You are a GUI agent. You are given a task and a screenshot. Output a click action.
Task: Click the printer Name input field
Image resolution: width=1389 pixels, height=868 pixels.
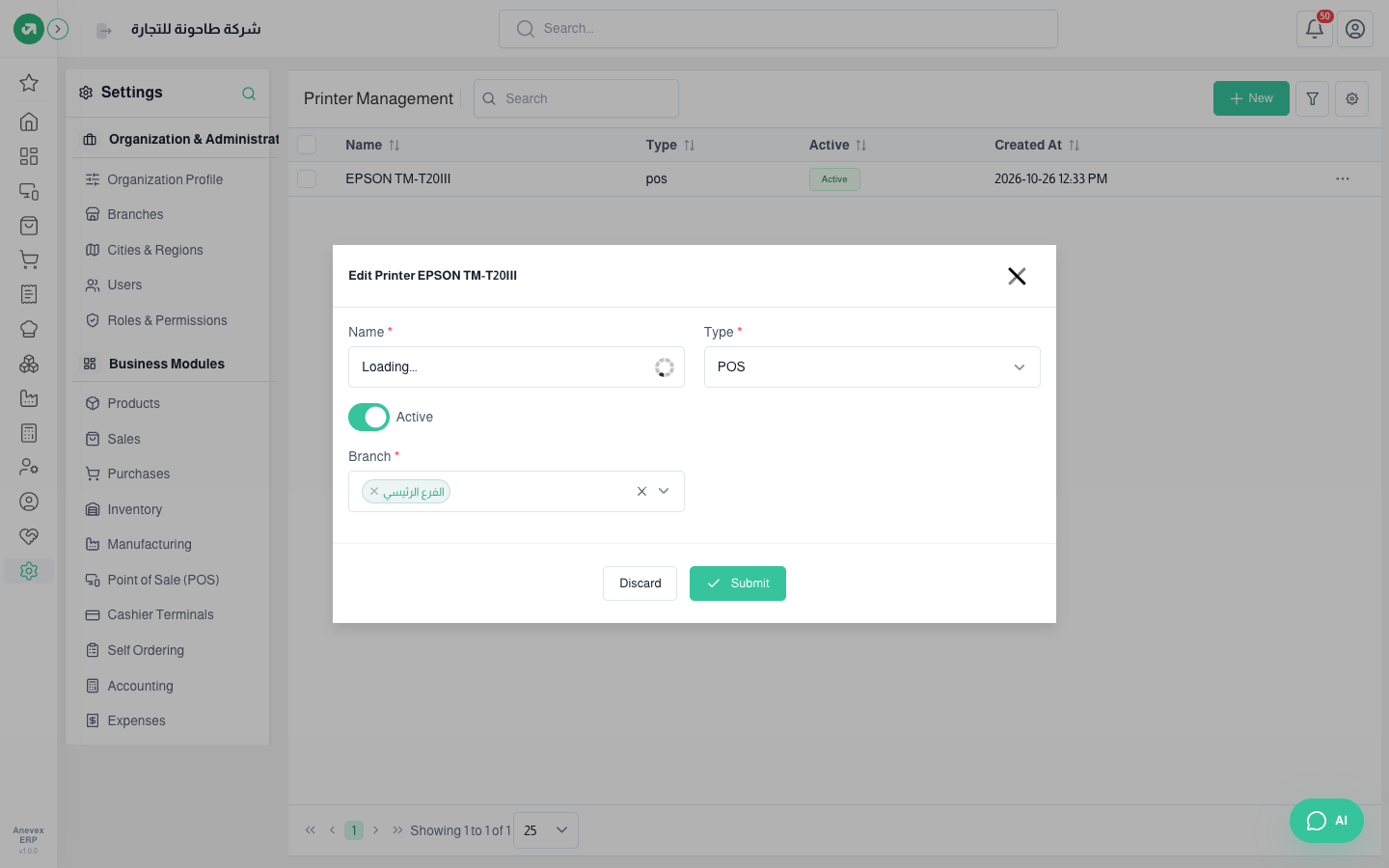pos(516,367)
